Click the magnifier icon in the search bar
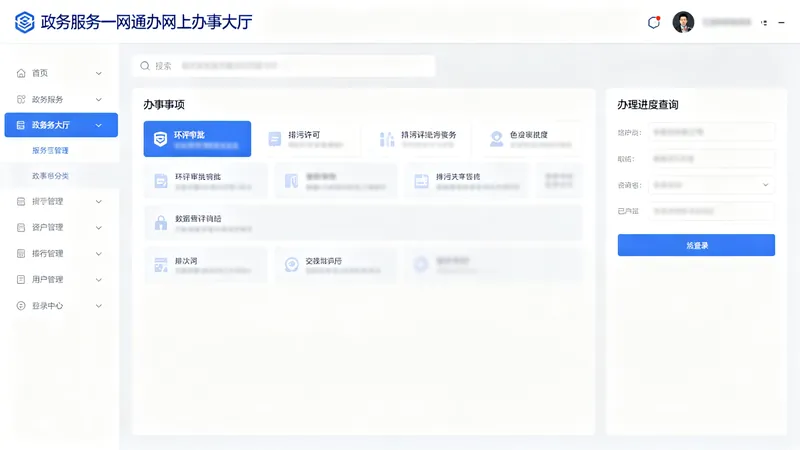The image size is (800, 450). tap(145, 66)
